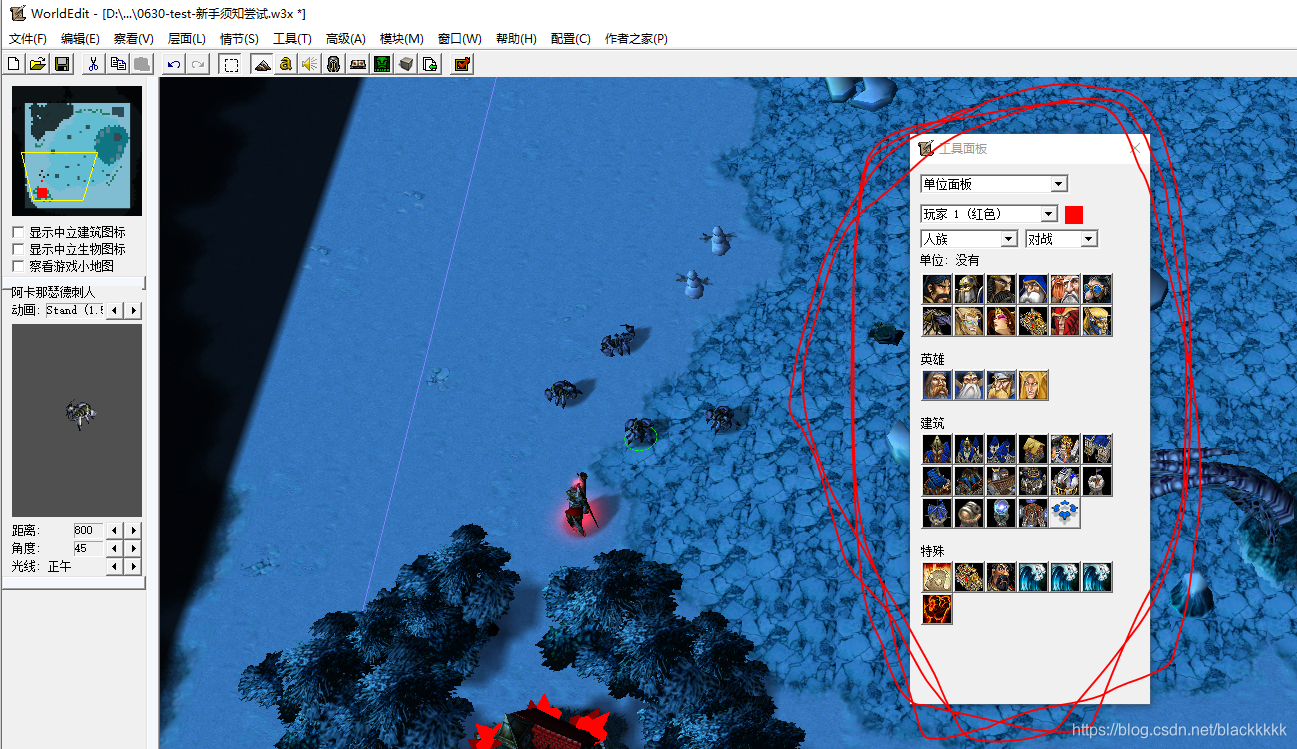Select the first human unit portrait in 单位 row
1297x749 pixels.
coord(937,289)
